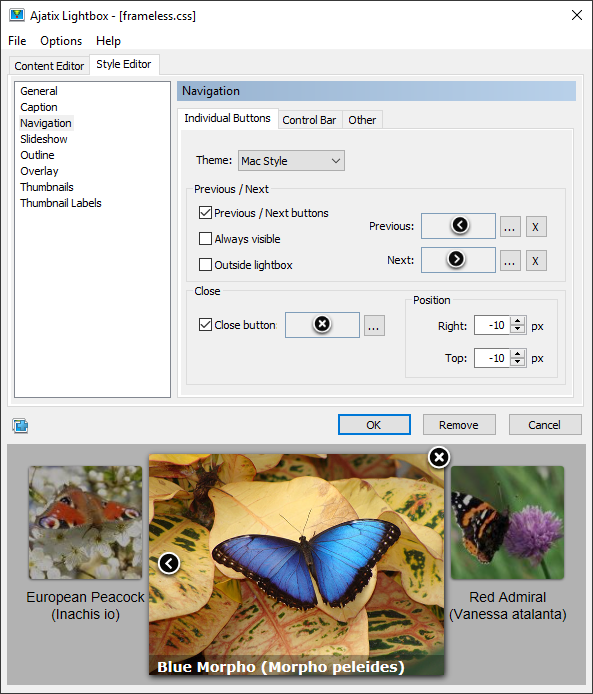Click the previous arrow on Blue Morpho image
593x694 pixels.
(169, 563)
